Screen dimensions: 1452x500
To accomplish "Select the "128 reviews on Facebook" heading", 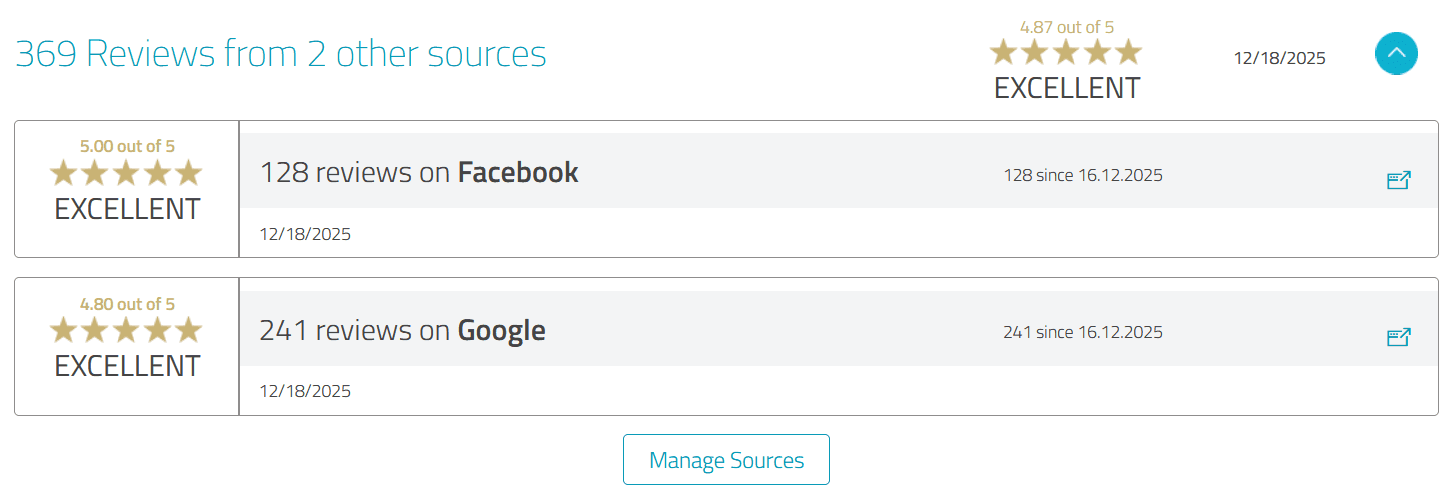I will [419, 172].
